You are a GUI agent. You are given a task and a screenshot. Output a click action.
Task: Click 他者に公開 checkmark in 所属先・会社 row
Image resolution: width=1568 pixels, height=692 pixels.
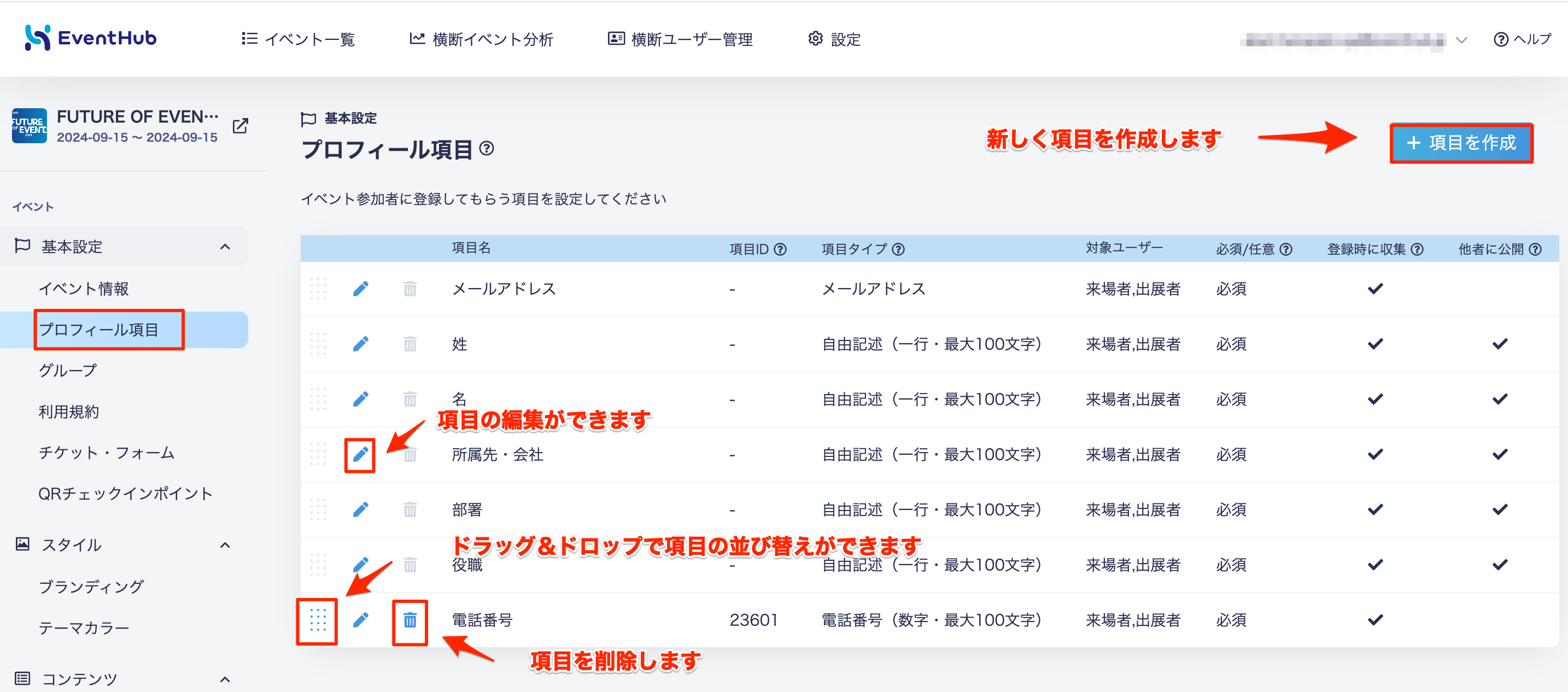[1500, 455]
